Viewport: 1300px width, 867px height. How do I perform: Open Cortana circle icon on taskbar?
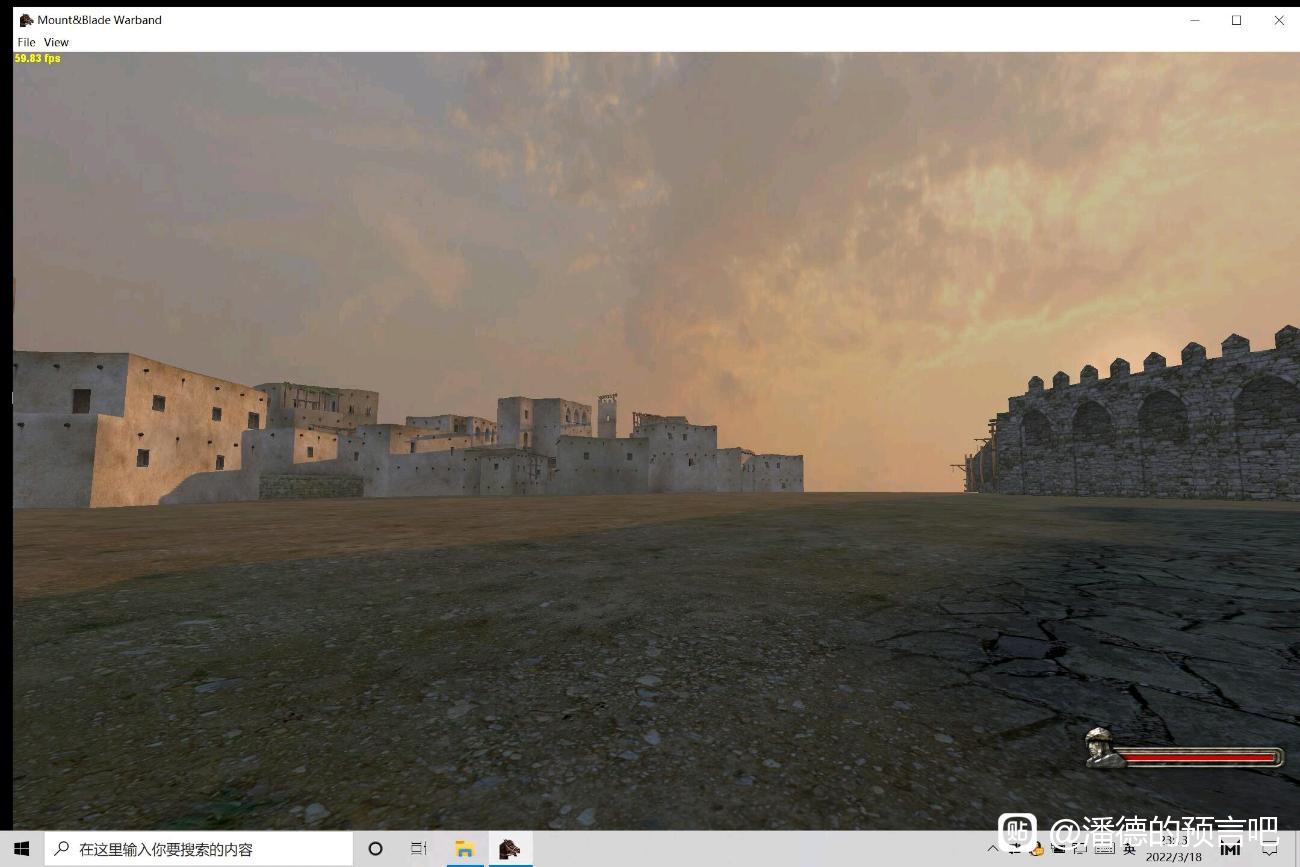point(376,849)
